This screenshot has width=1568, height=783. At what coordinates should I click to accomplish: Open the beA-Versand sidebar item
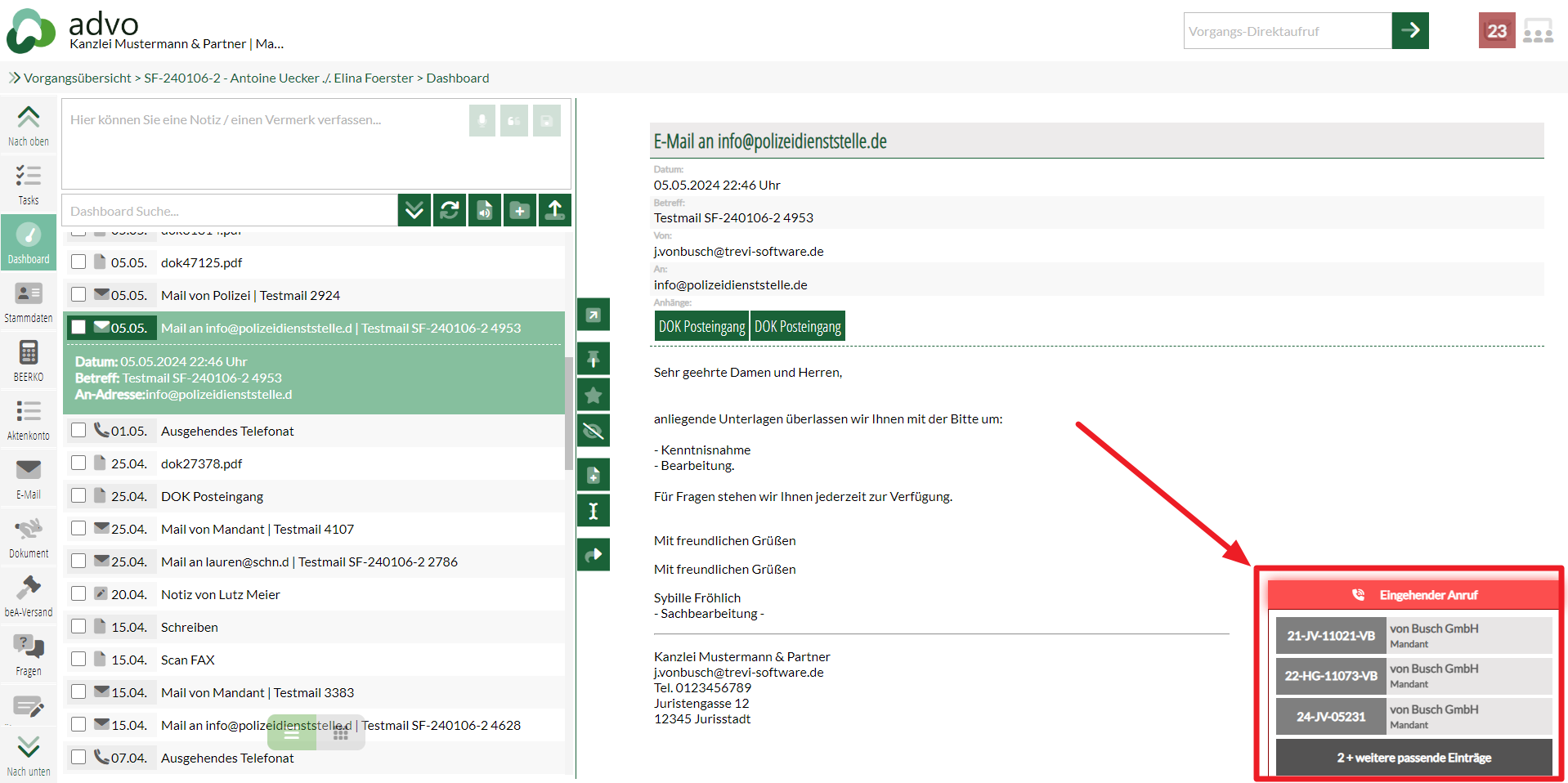[29, 596]
